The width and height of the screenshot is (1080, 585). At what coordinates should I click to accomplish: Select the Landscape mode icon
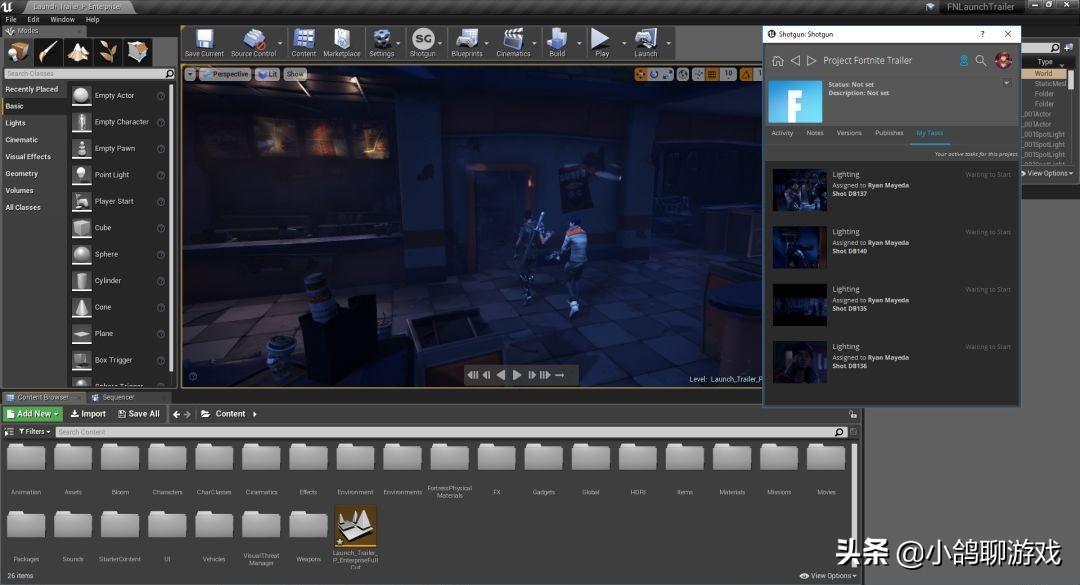[x=78, y=52]
